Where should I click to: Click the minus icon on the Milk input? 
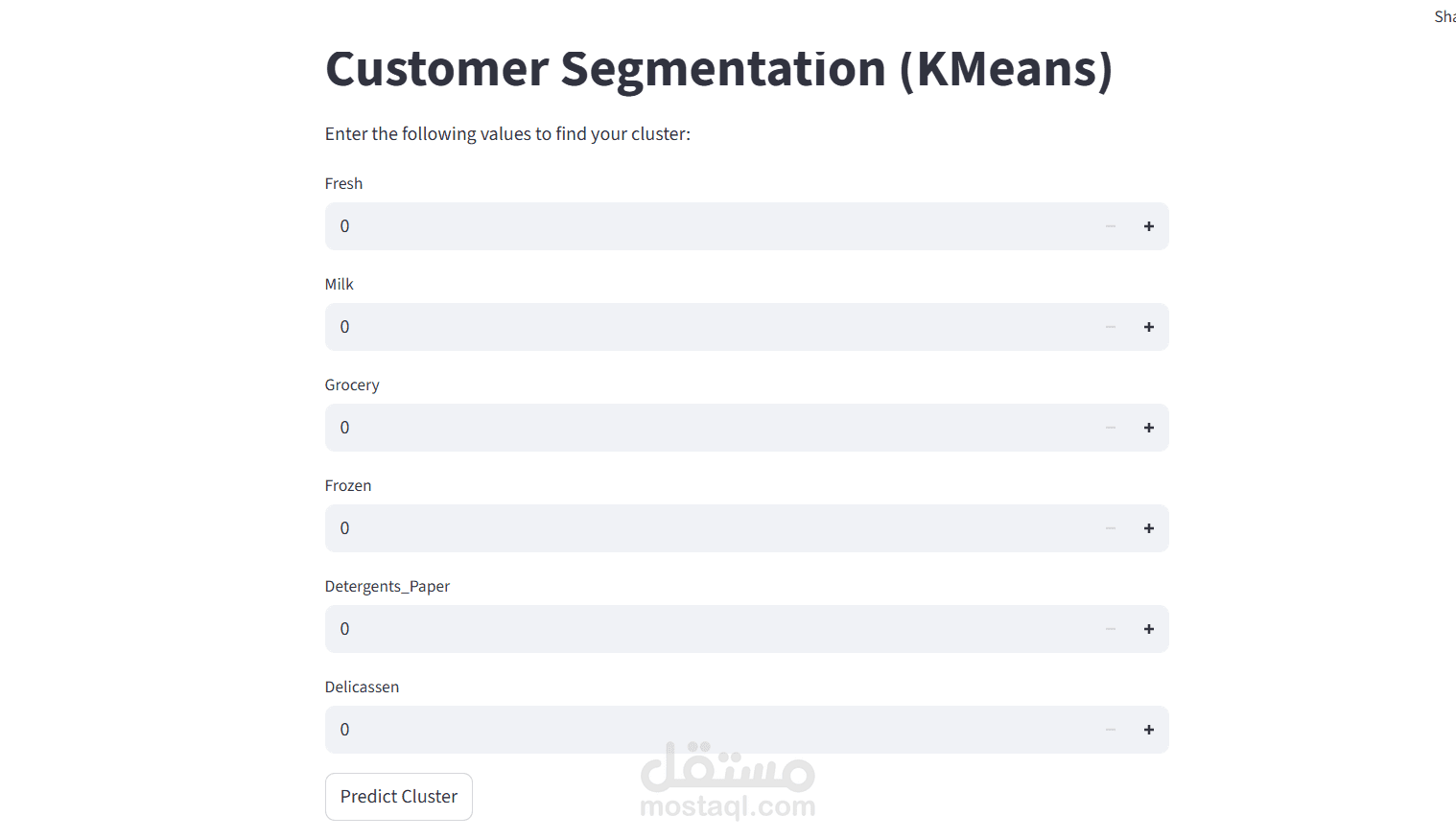(x=1110, y=326)
